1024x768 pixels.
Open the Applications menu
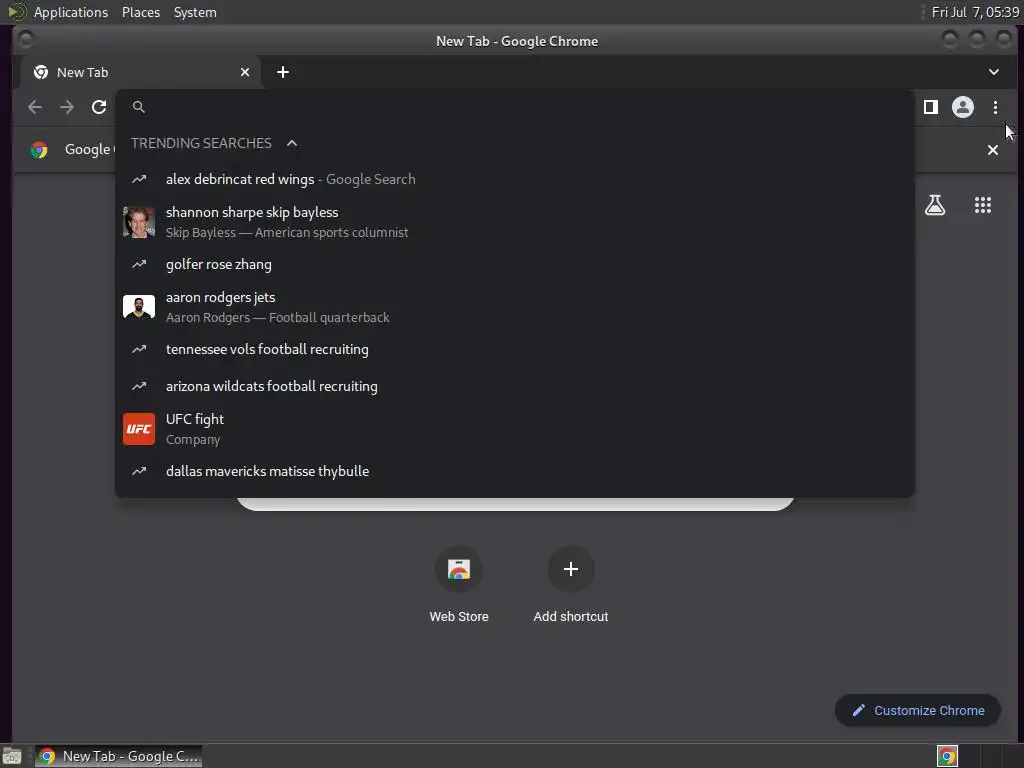(71, 12)
